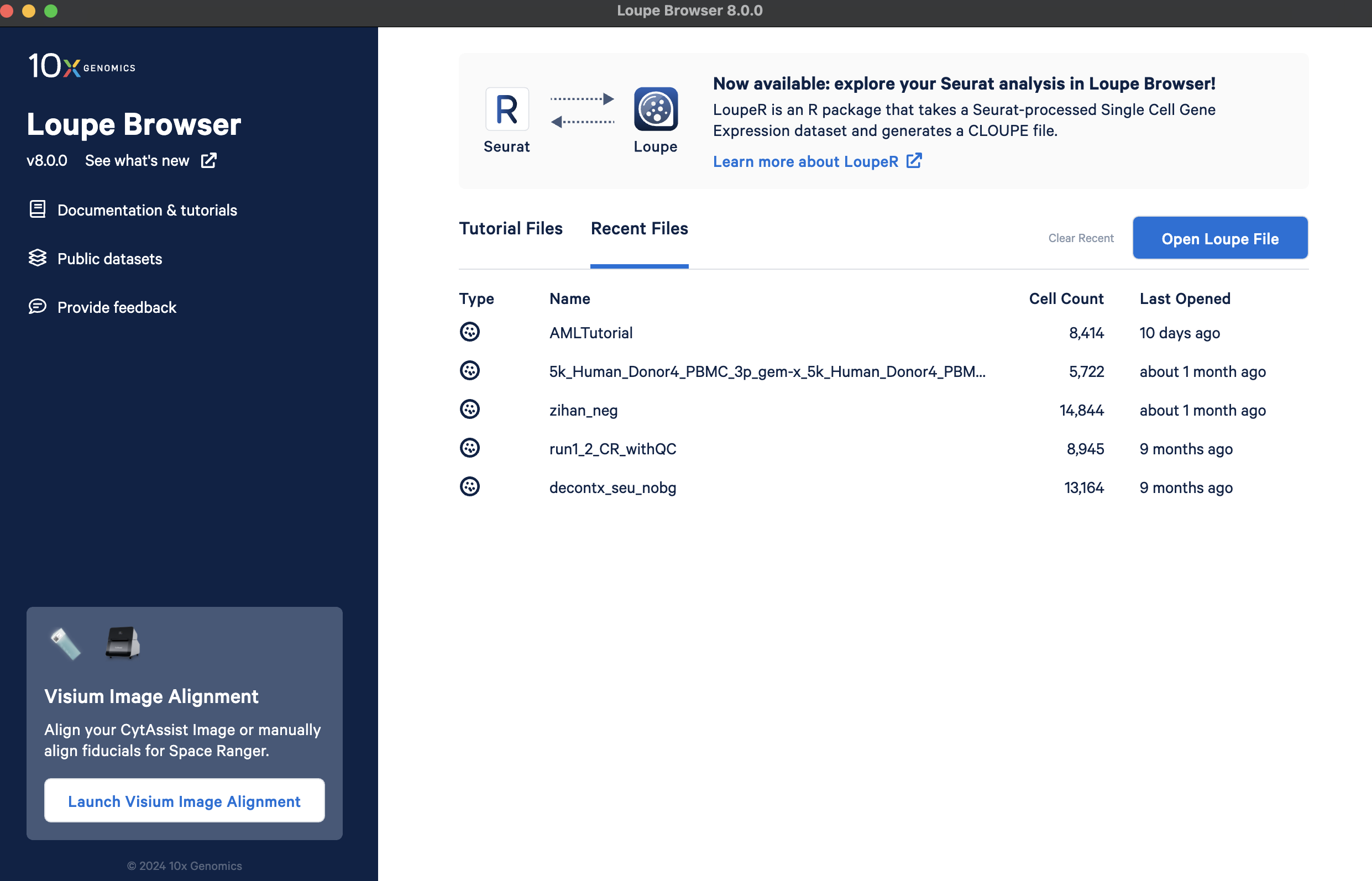Click the file type icon for AMLTutorial

click(x=470, y=332)
